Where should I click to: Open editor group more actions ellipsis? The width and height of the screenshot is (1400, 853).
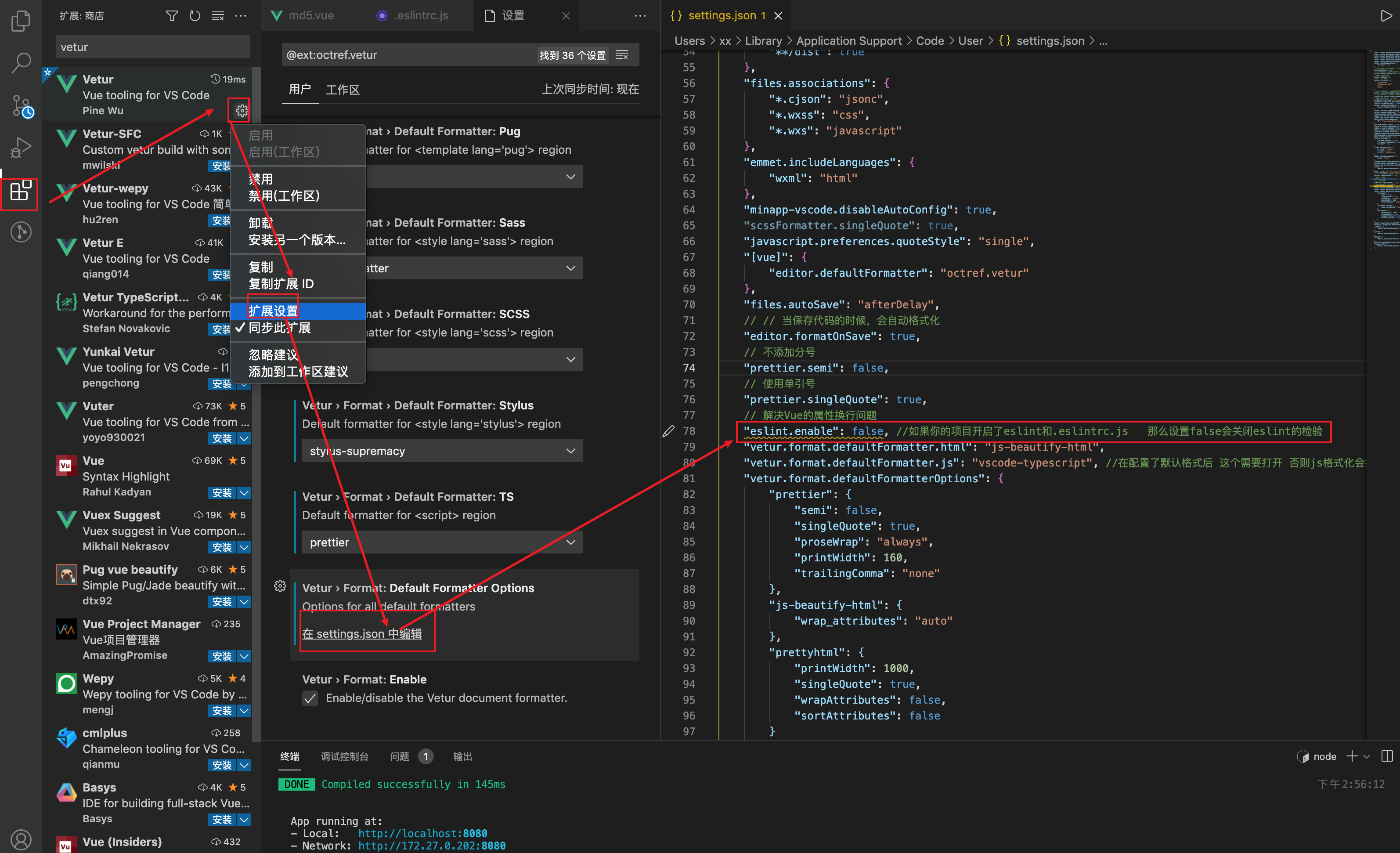click(x=640, y=15)
